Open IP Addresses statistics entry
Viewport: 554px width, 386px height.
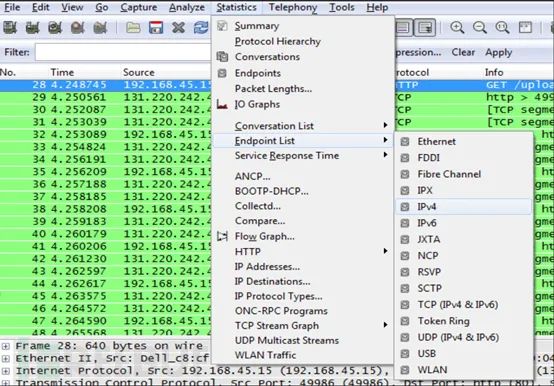[x=267, y=267]
